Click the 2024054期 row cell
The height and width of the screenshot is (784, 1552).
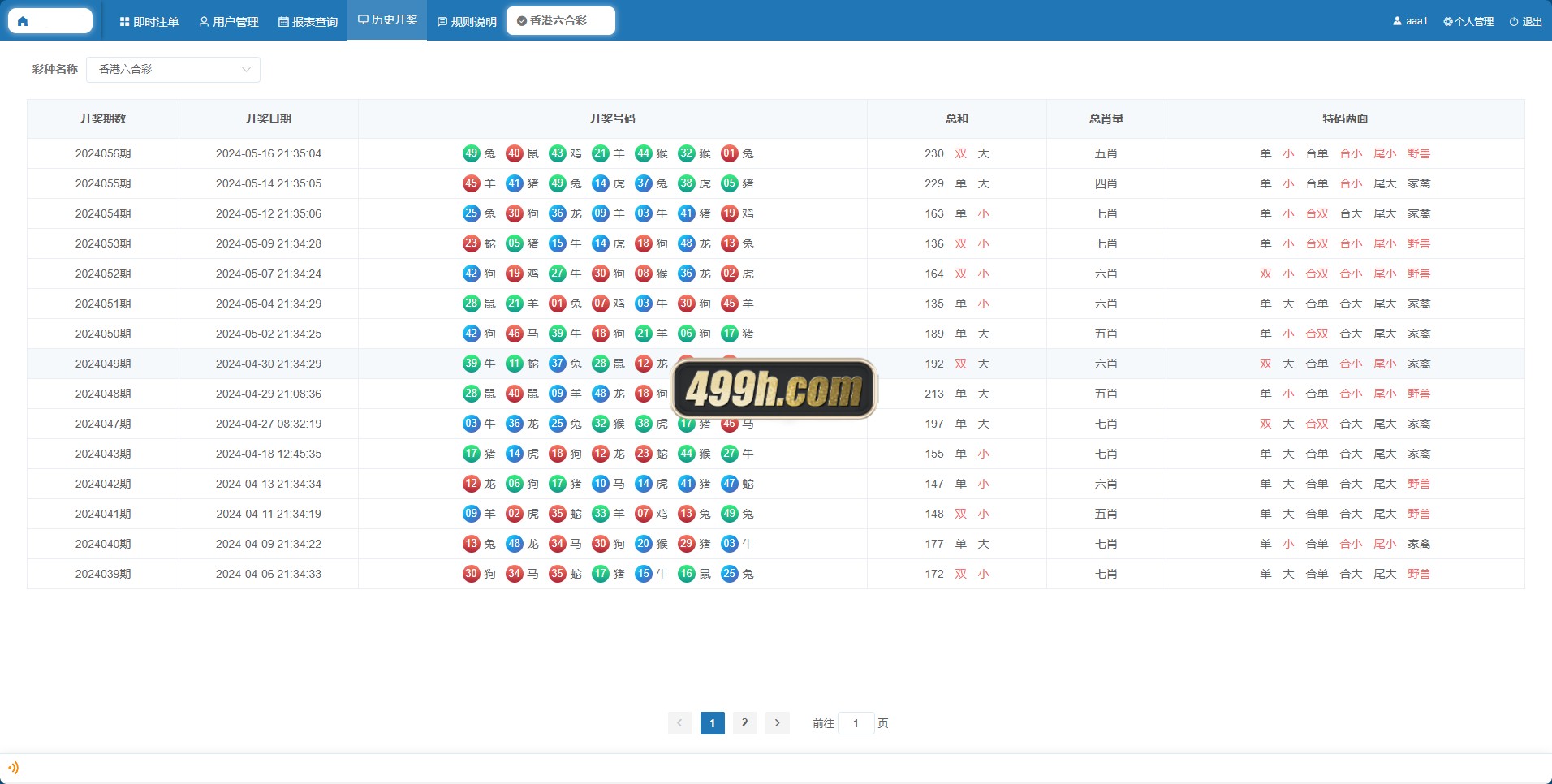point(103,213)
